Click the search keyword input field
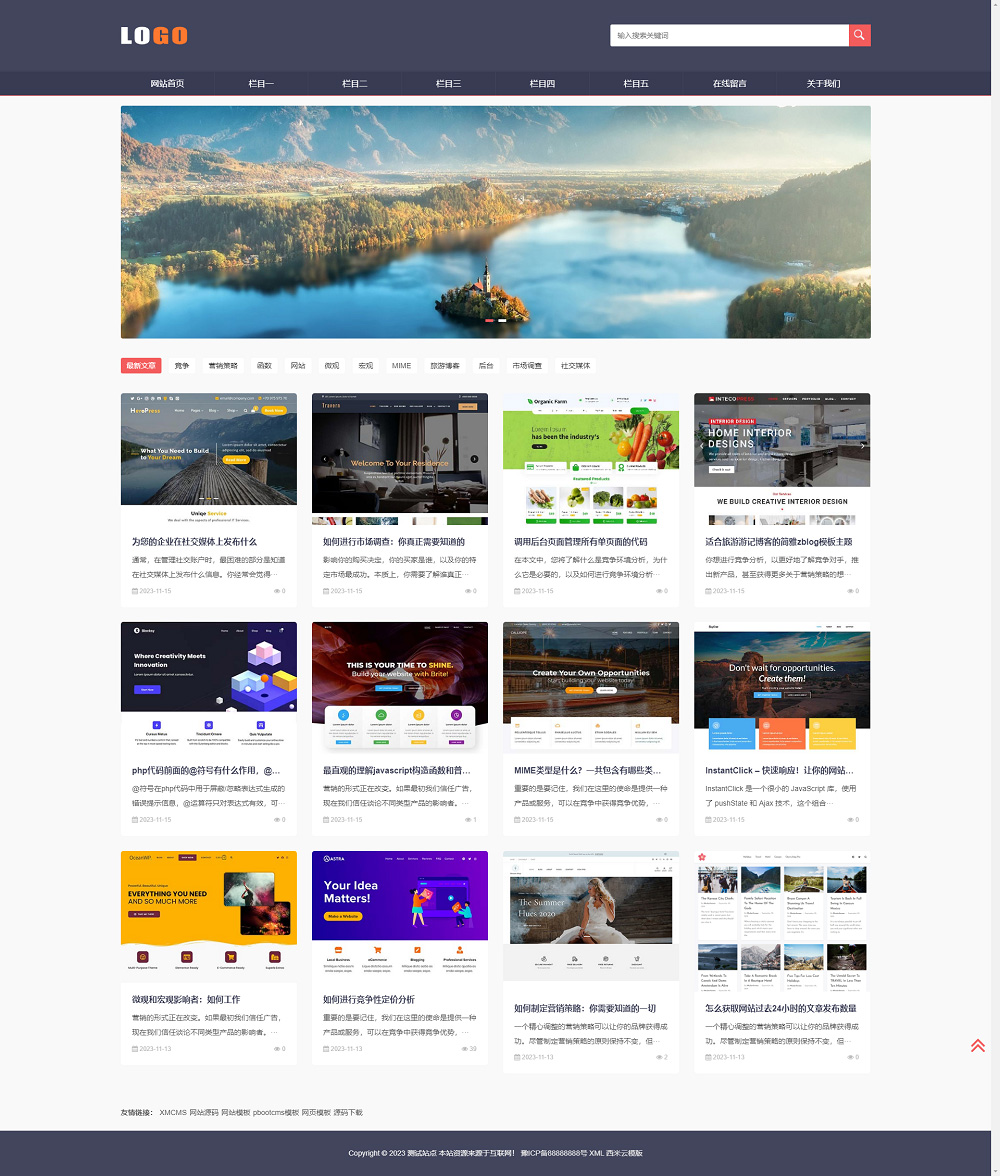This screenshot has height=1176, width=1000. click(x=729, y=35)
